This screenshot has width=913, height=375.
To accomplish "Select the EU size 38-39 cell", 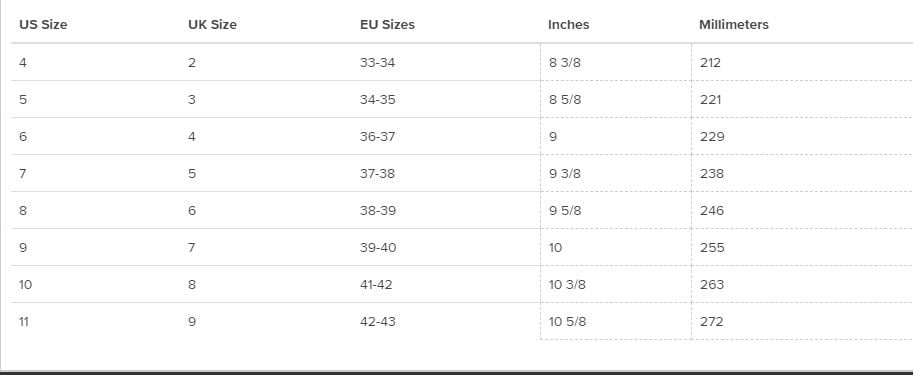I will click(x=378, y=211).
